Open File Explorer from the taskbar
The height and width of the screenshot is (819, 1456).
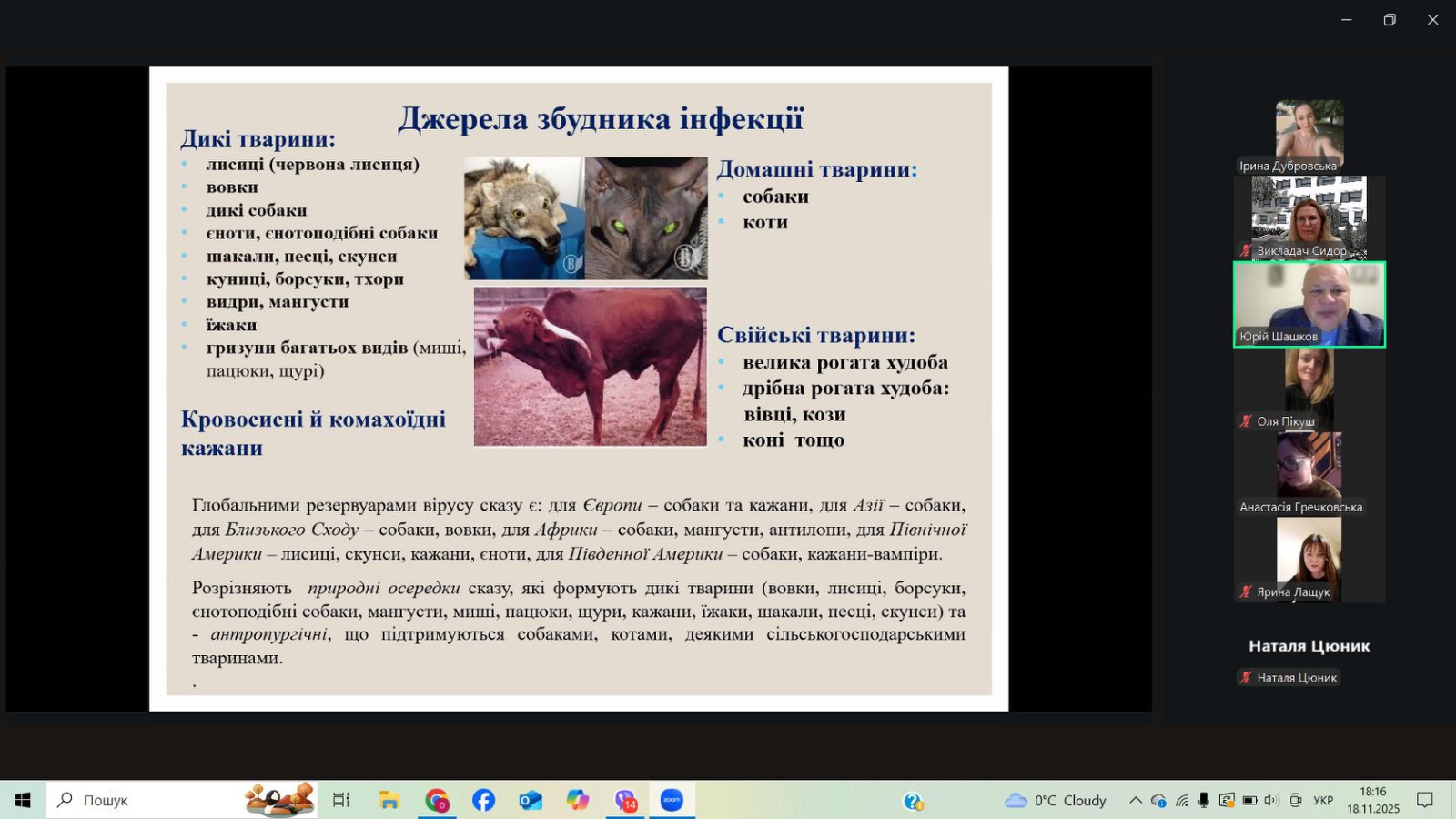pos(389,800)
